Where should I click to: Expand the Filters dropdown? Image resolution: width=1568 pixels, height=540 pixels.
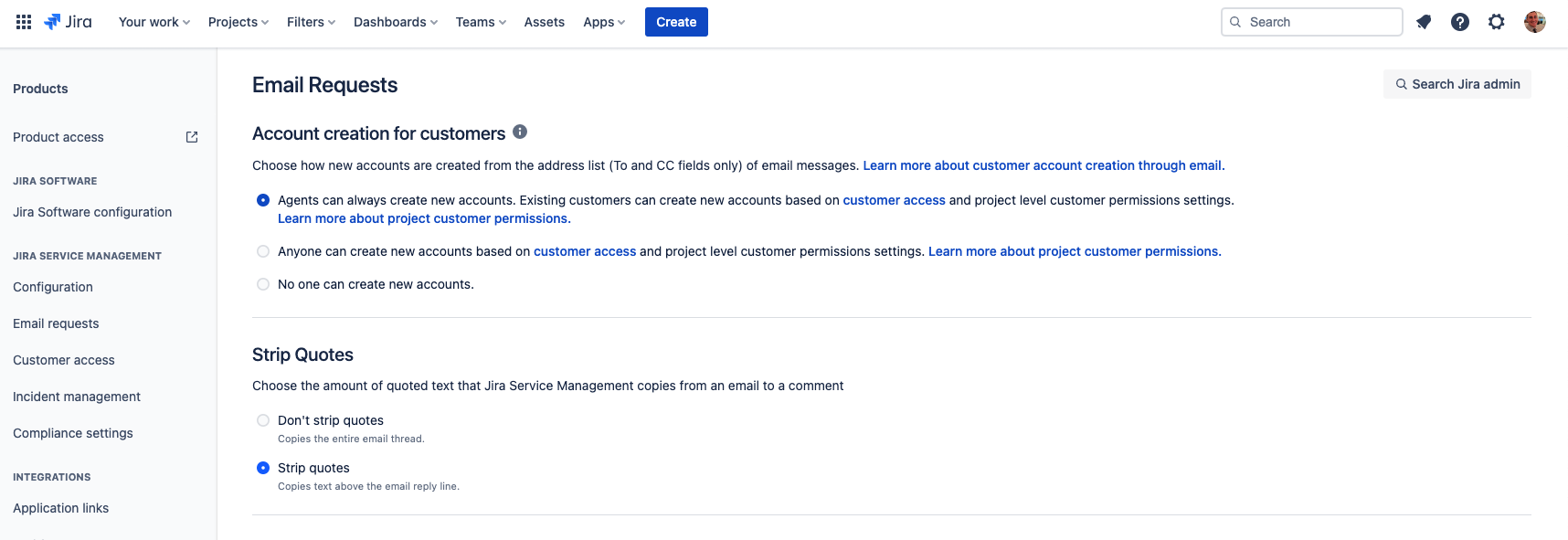click(x=312, y=22)
